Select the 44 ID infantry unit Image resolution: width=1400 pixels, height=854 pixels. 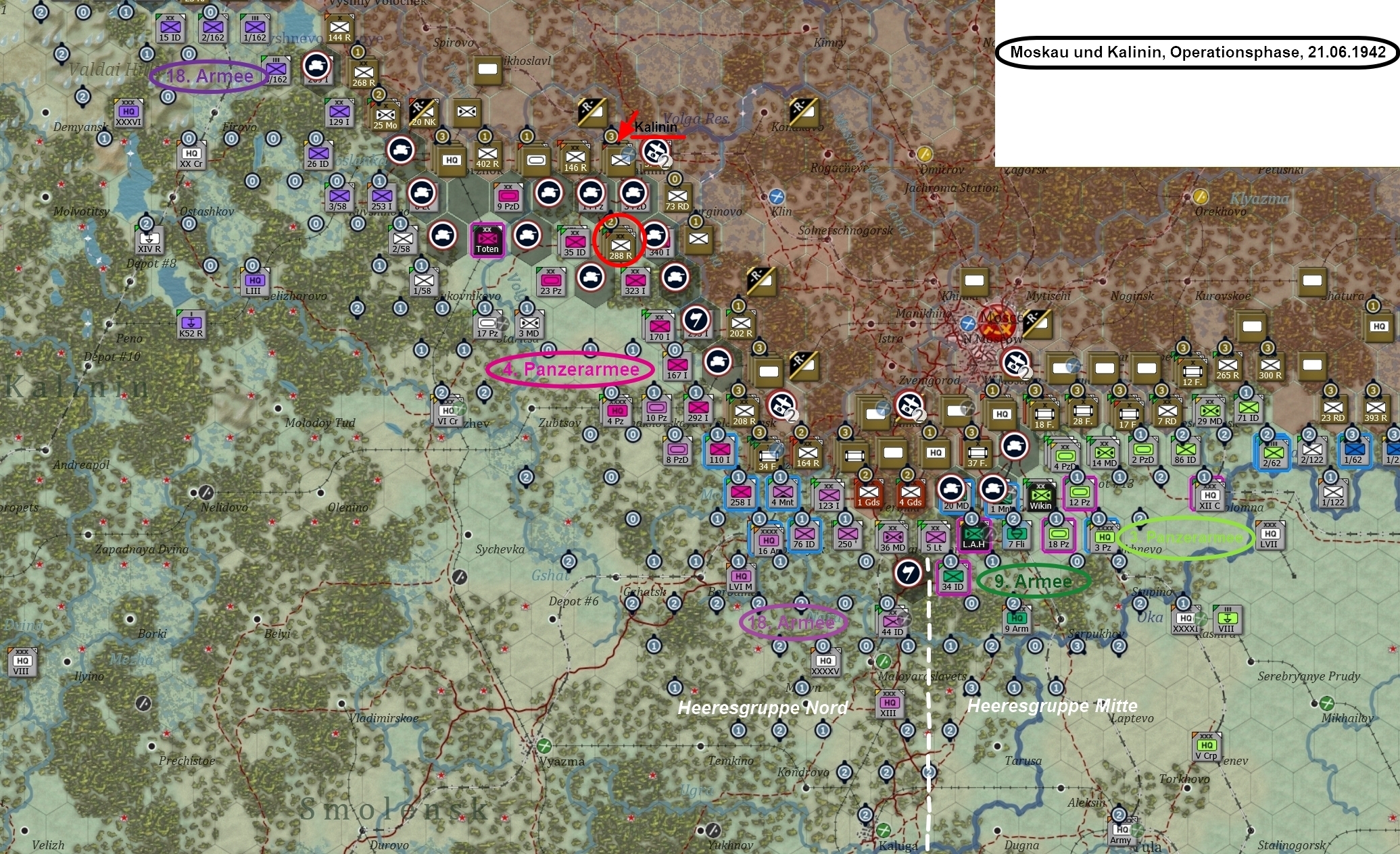[x=892, y=624]
